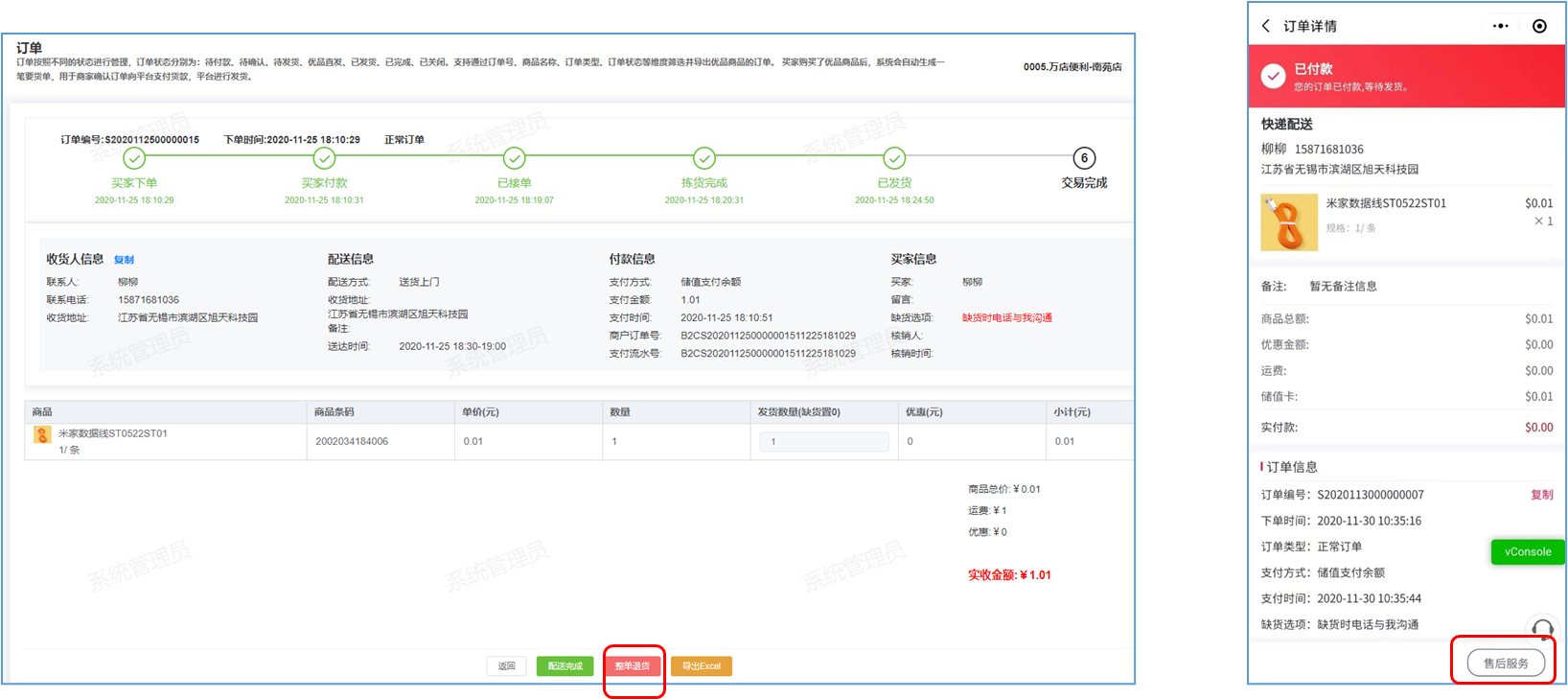Click the green 配送完成 button
1568x699 pixels.
pos(565,666)
